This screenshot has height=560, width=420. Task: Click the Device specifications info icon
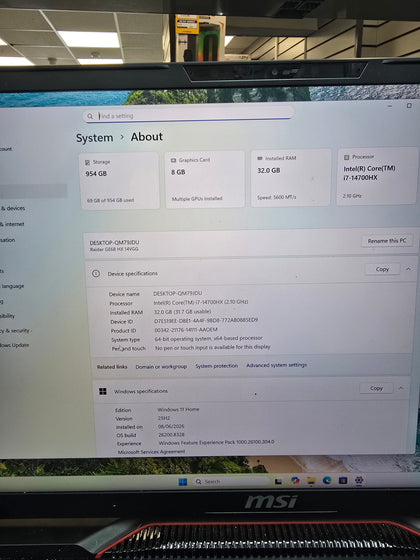pos(96,274)
